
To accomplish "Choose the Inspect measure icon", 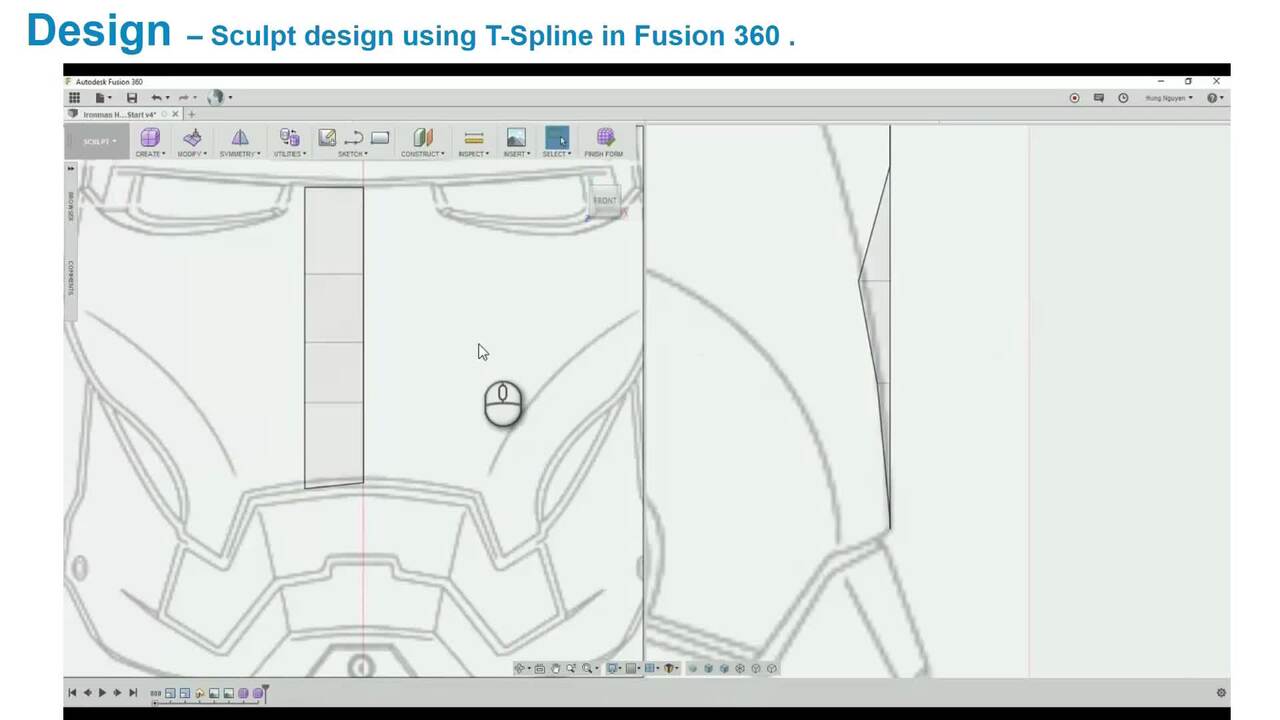I will tap(474, 137).
